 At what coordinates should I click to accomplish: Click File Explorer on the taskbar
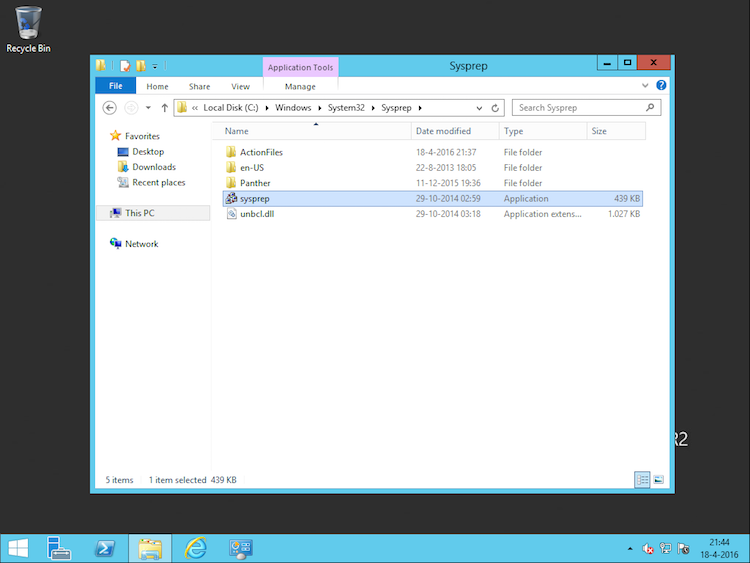(150, 548)
